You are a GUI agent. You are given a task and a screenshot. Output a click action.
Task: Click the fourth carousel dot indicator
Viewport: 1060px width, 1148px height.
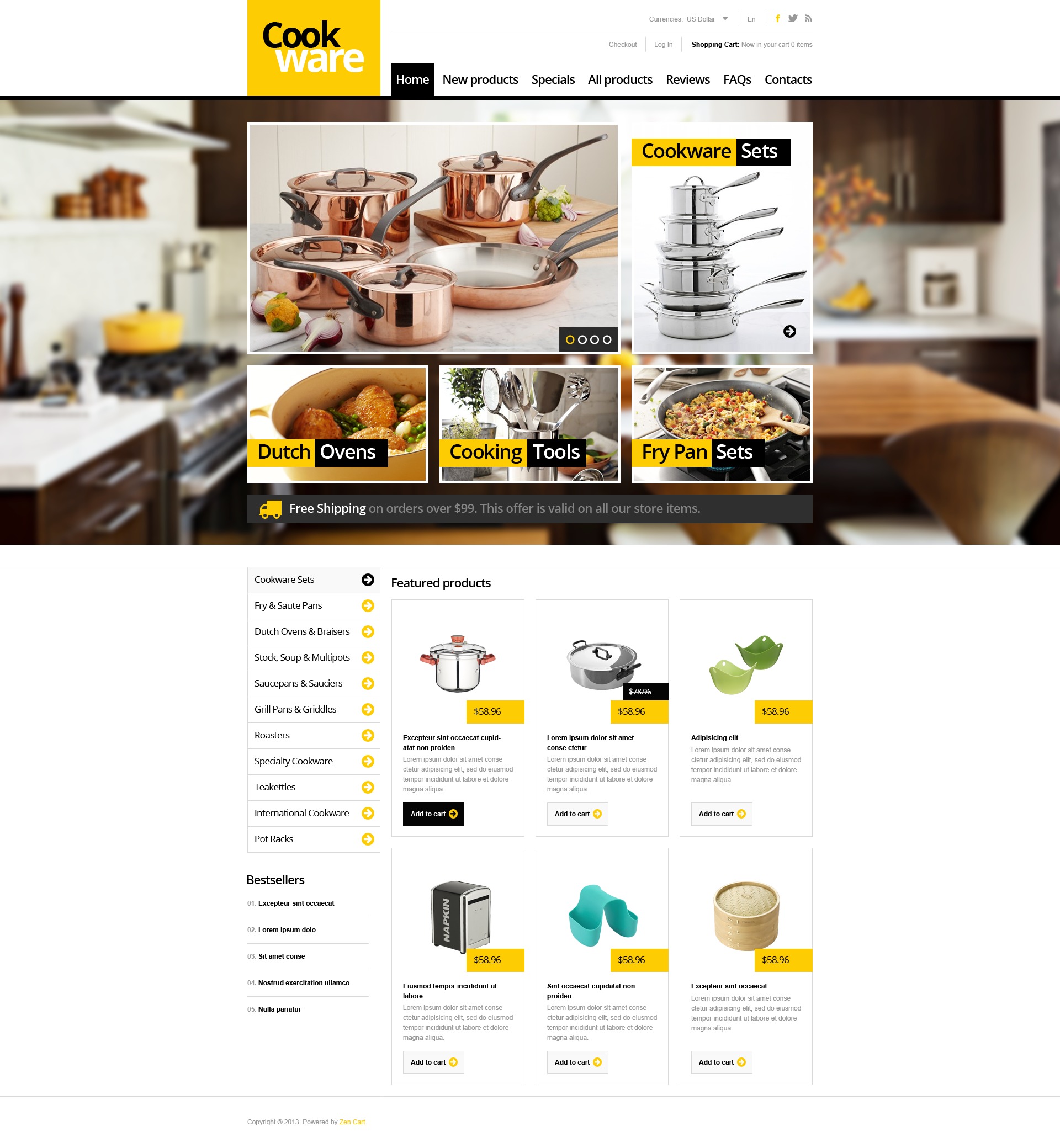608,338
